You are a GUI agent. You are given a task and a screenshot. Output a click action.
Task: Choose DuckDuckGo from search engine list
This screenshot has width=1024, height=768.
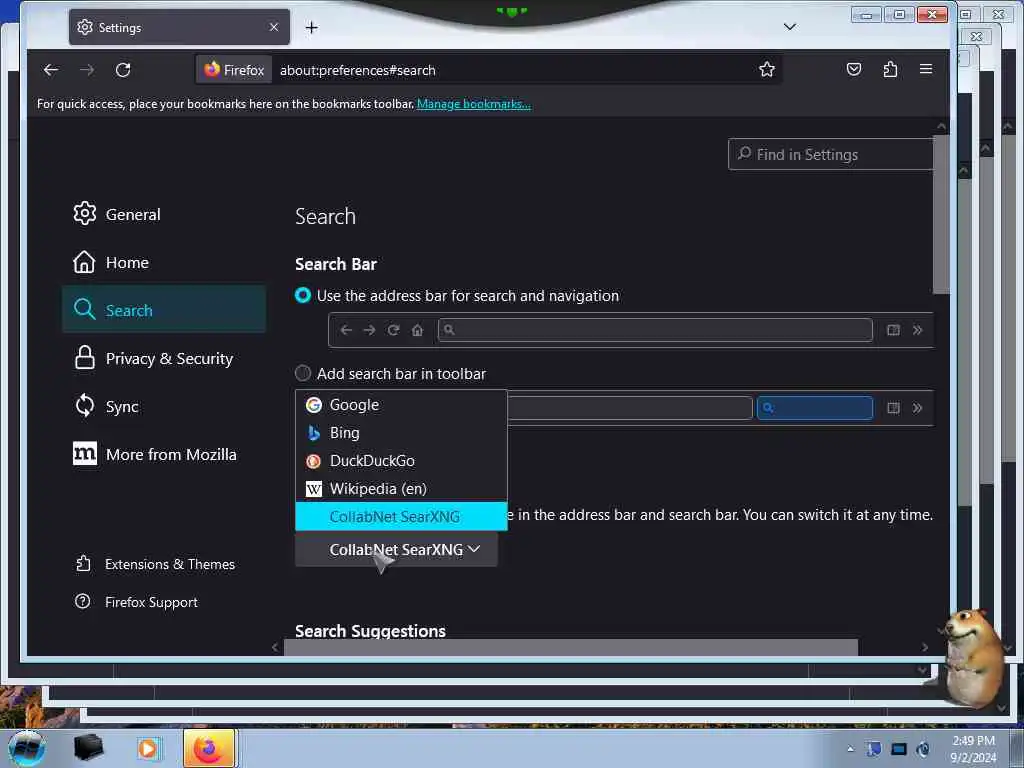(x=401, y=461)
